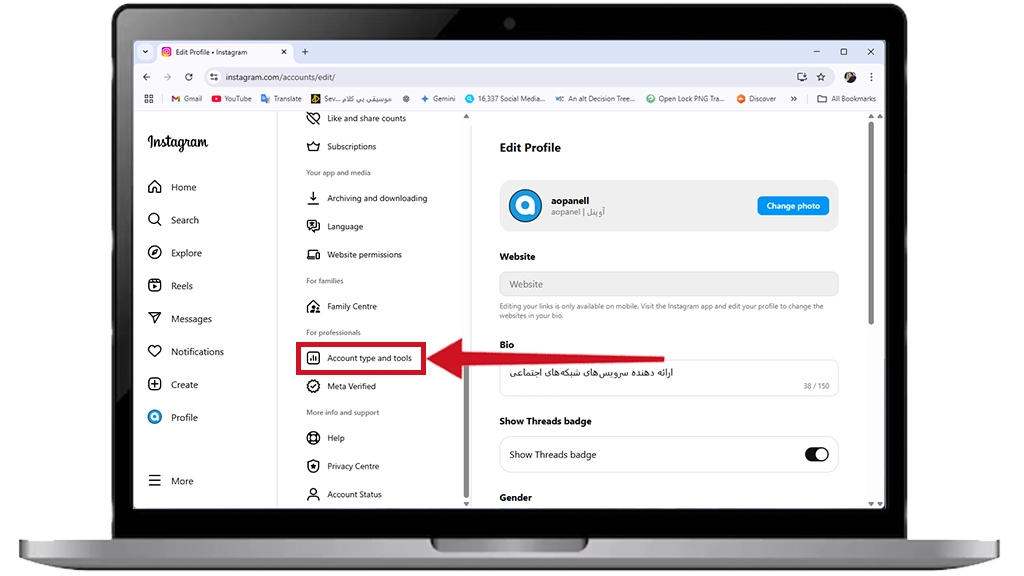
Task: Open Language settings
Action: coord(335,227)
